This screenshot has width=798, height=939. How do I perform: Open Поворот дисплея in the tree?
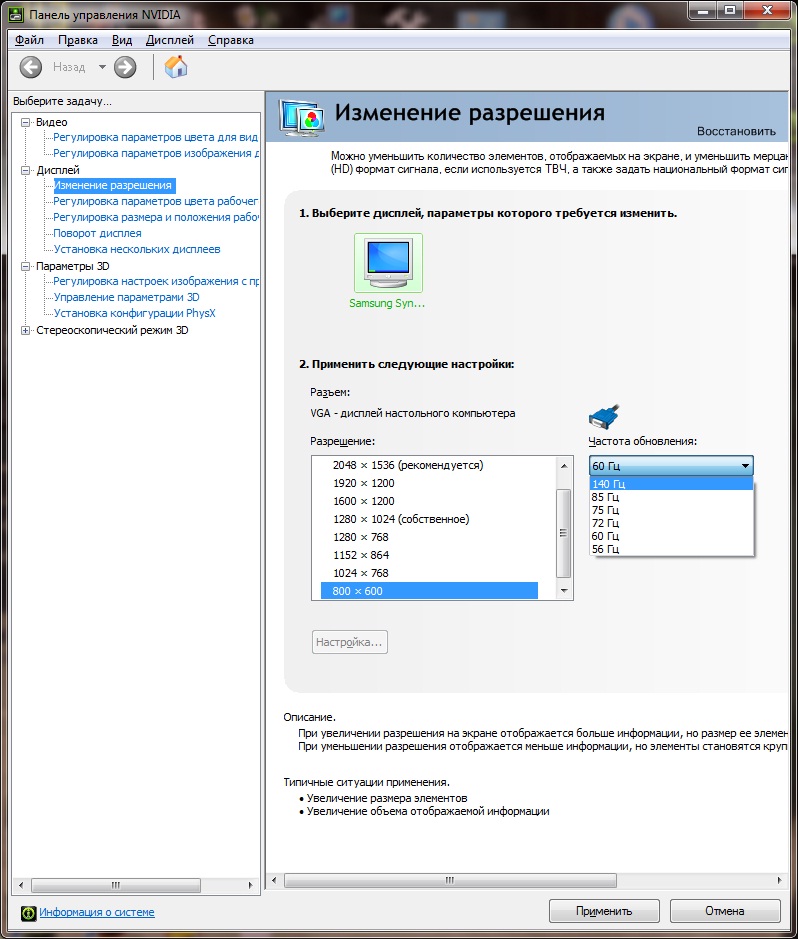98,233
